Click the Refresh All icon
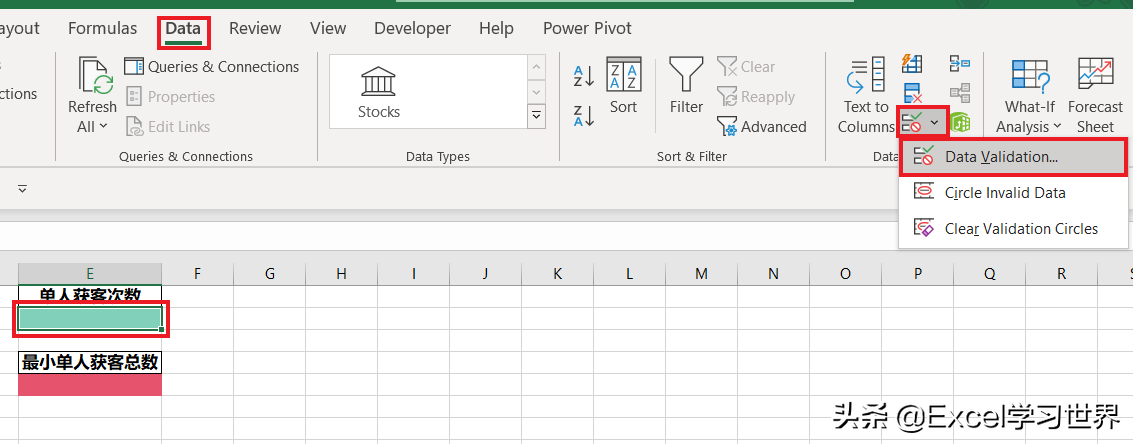This screenshot has width=1133, height=444. 92,95
